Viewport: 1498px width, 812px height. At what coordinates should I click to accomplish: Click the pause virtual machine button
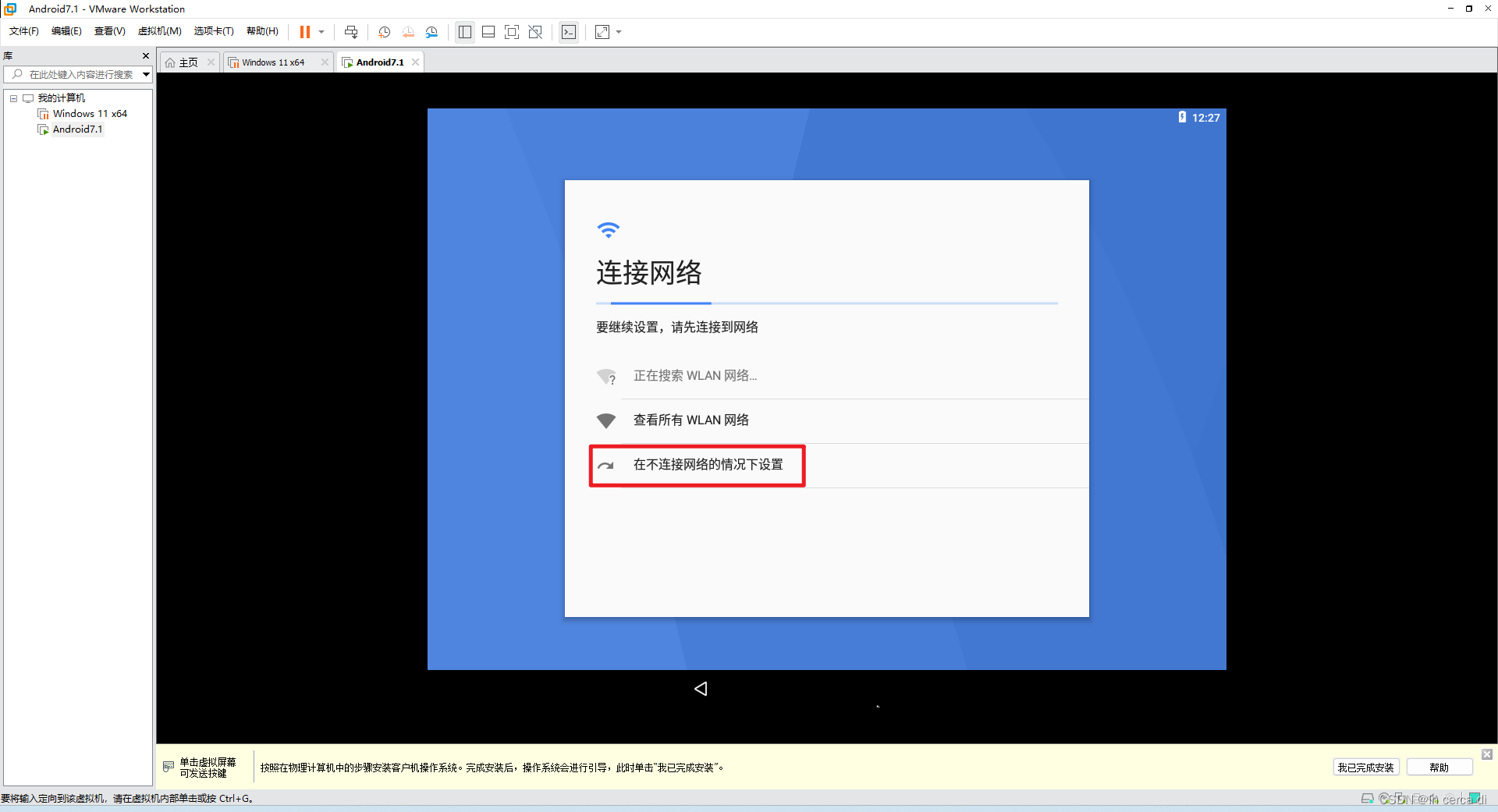click(304, 32)
